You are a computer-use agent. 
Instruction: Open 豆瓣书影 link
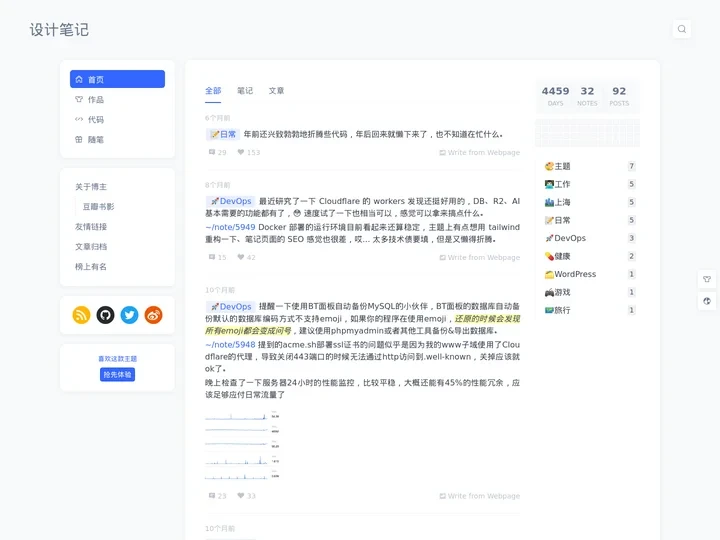click(x=98, y=207)
